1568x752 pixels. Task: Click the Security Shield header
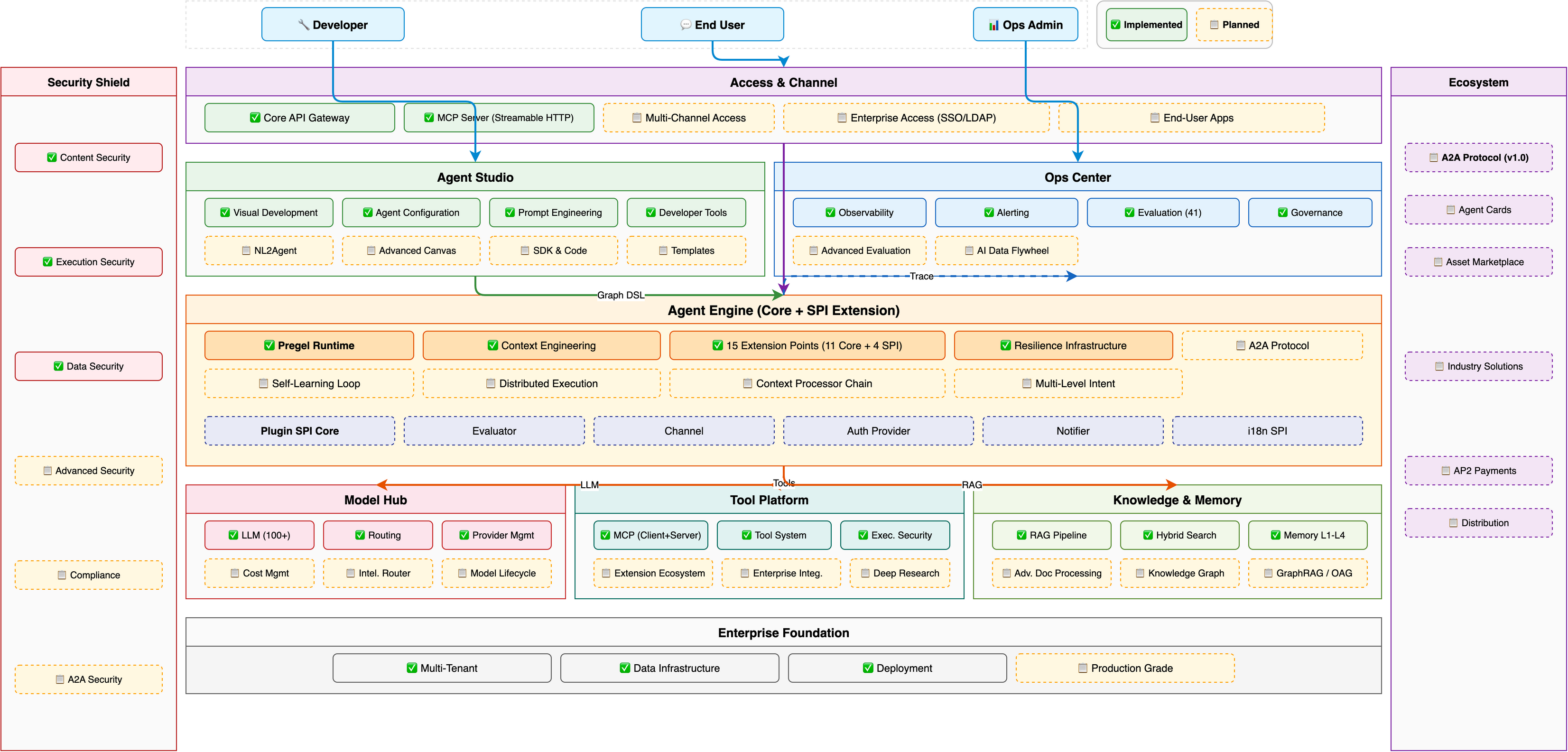point(89,82)
